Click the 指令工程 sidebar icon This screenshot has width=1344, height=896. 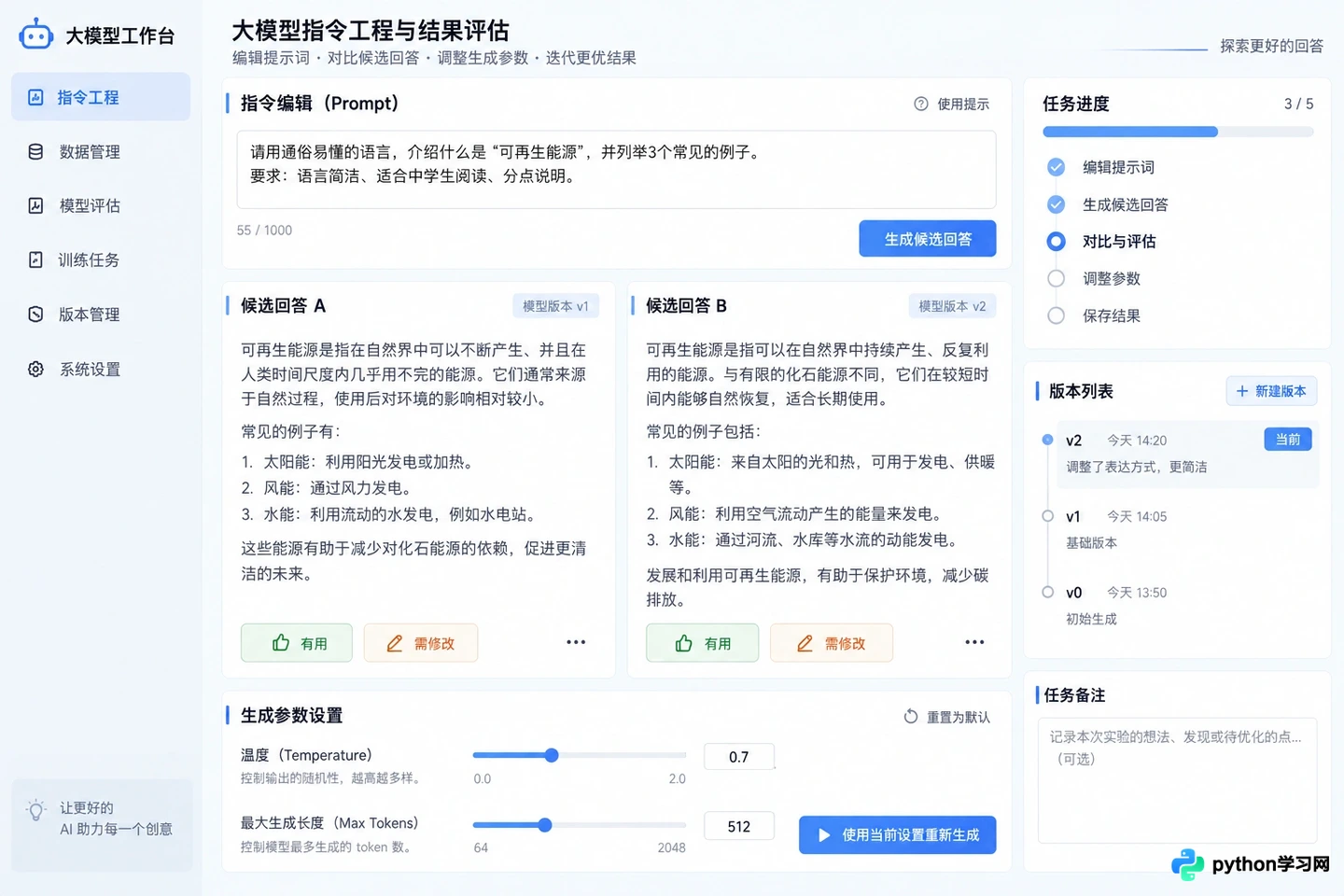tap(35, 97)
